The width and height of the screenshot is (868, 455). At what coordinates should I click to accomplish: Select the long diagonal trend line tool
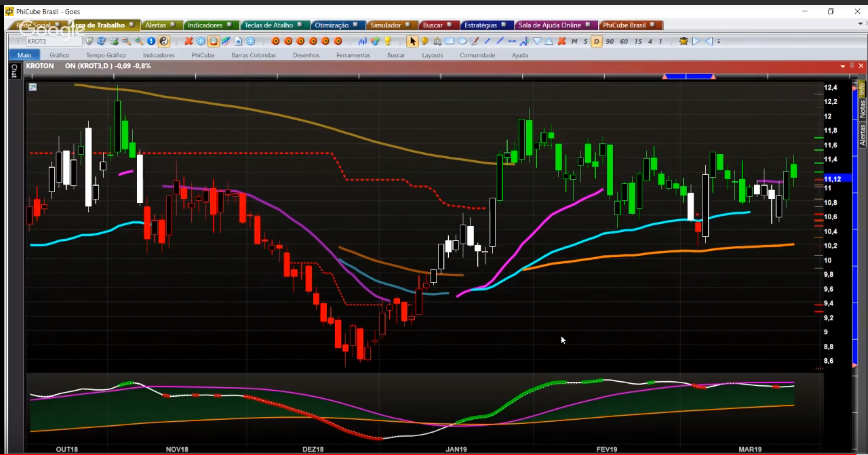[500, 41]
